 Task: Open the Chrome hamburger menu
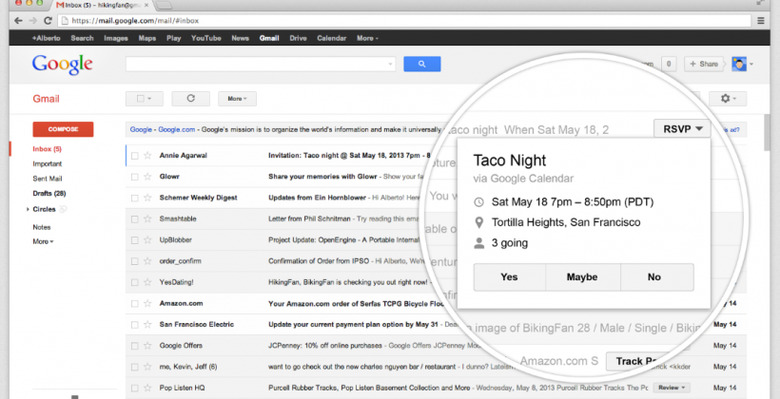click(x=761, y=21)
